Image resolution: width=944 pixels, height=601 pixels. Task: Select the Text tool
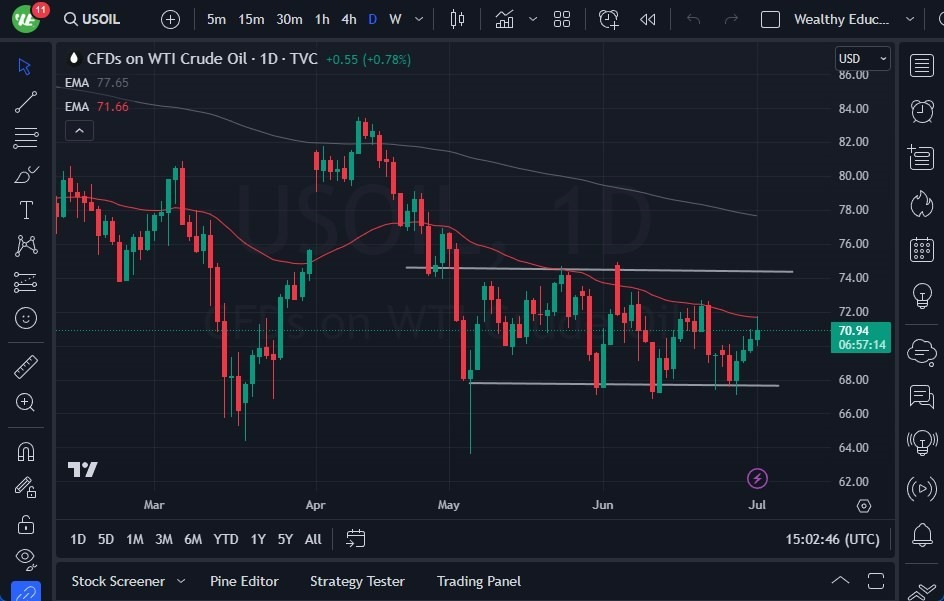coord(25,209)
